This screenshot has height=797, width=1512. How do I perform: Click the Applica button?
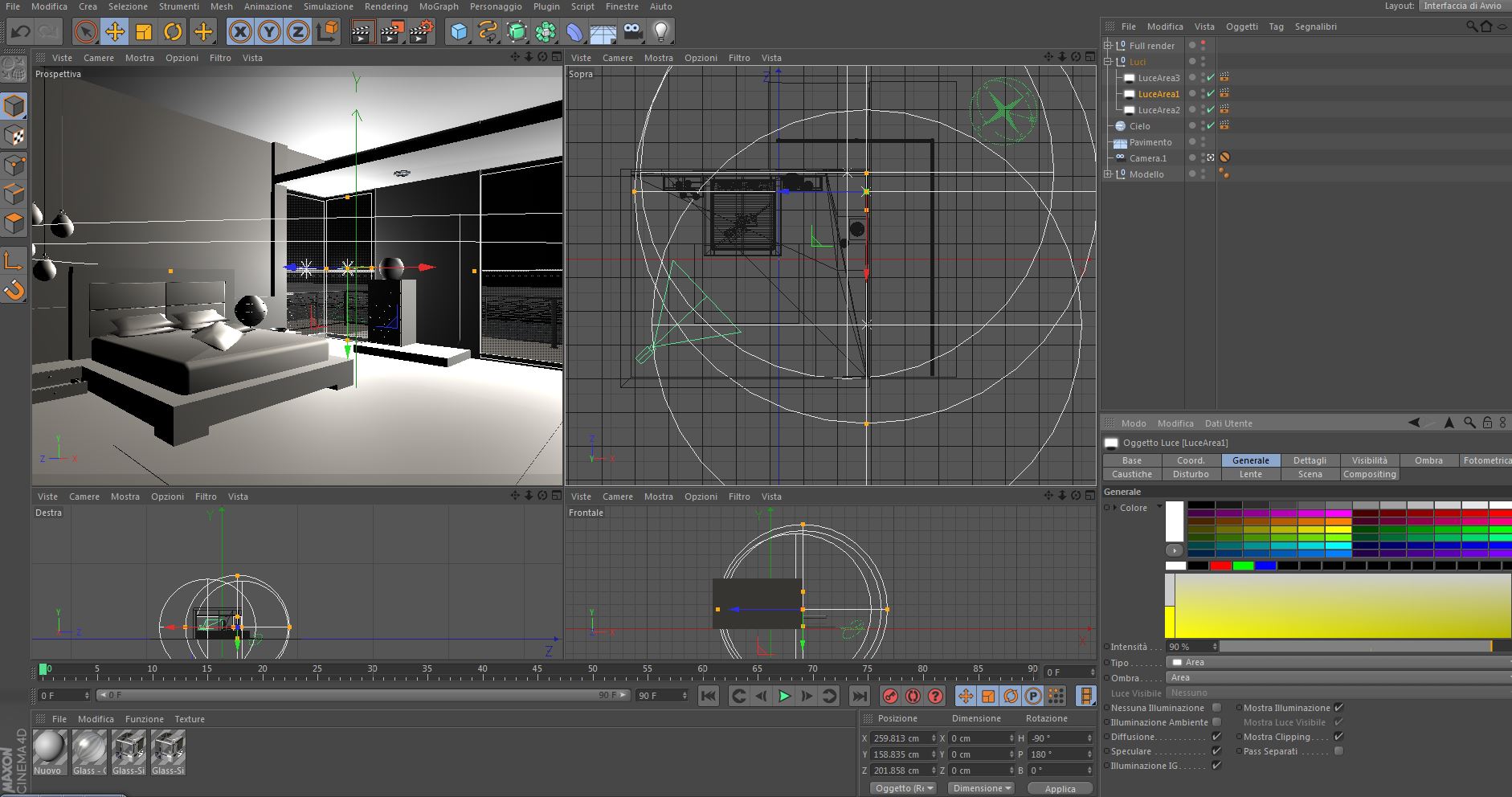click(x=1060, y=789)
